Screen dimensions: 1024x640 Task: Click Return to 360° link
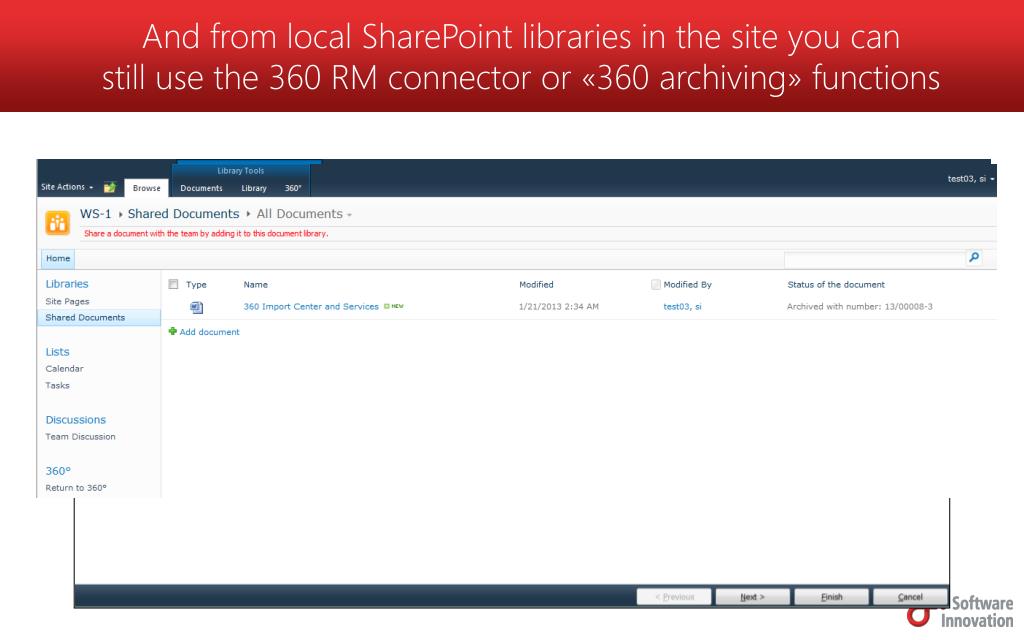coord(76,488)
